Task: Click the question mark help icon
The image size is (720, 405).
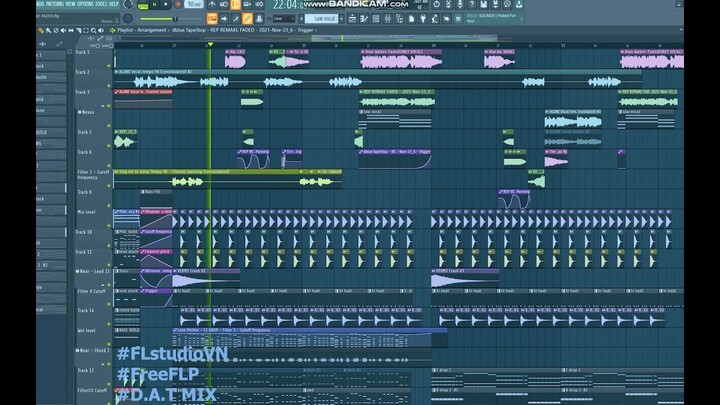Action: pyautogui.click(x=472, y=4)
